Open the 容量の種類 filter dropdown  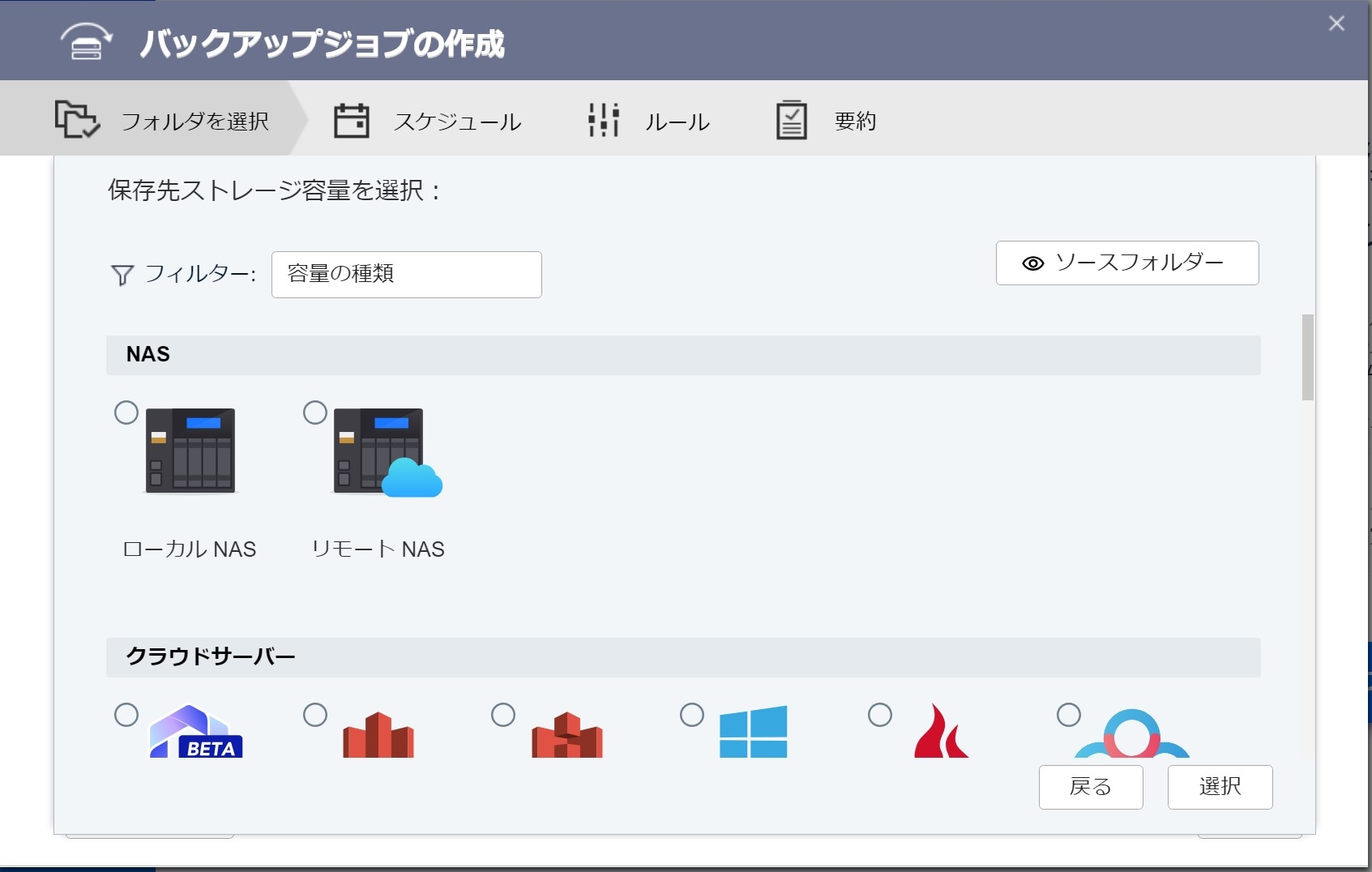406,275
